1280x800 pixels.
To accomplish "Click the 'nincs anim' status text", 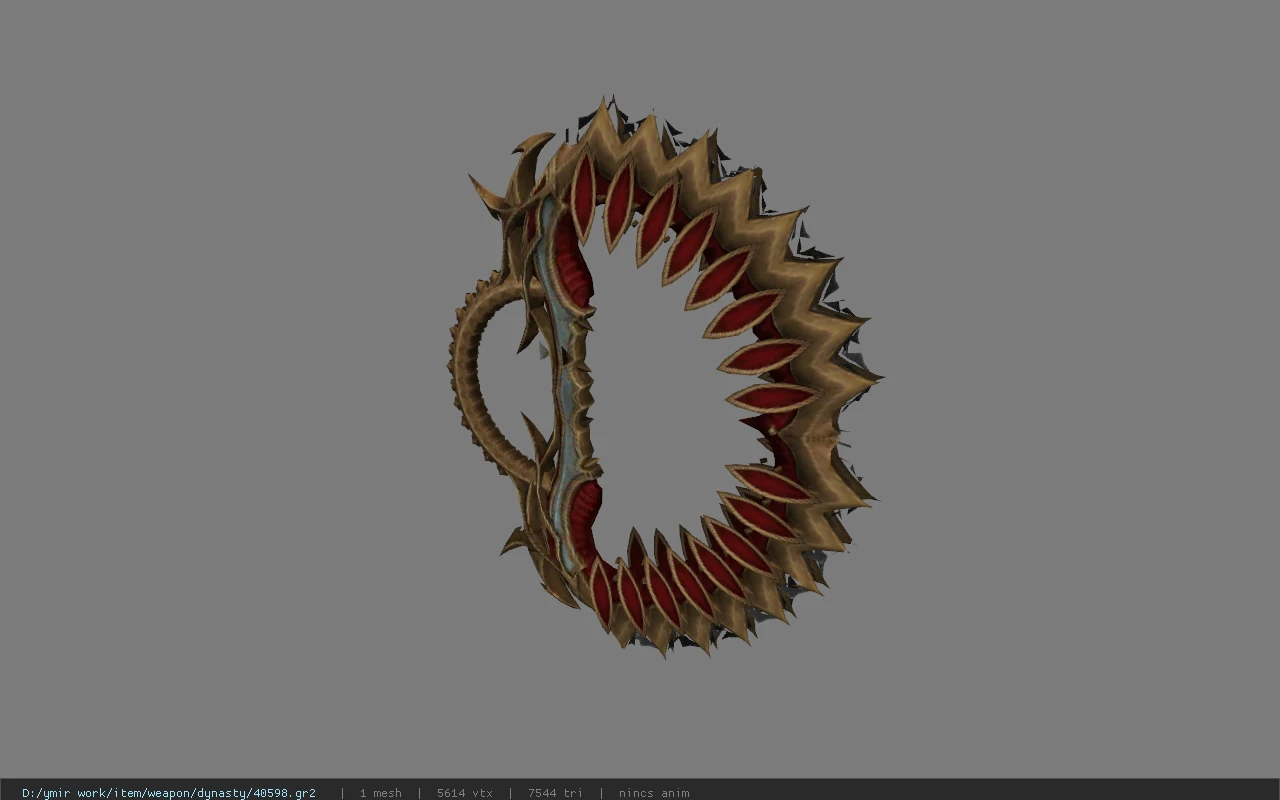I will 654,793.
